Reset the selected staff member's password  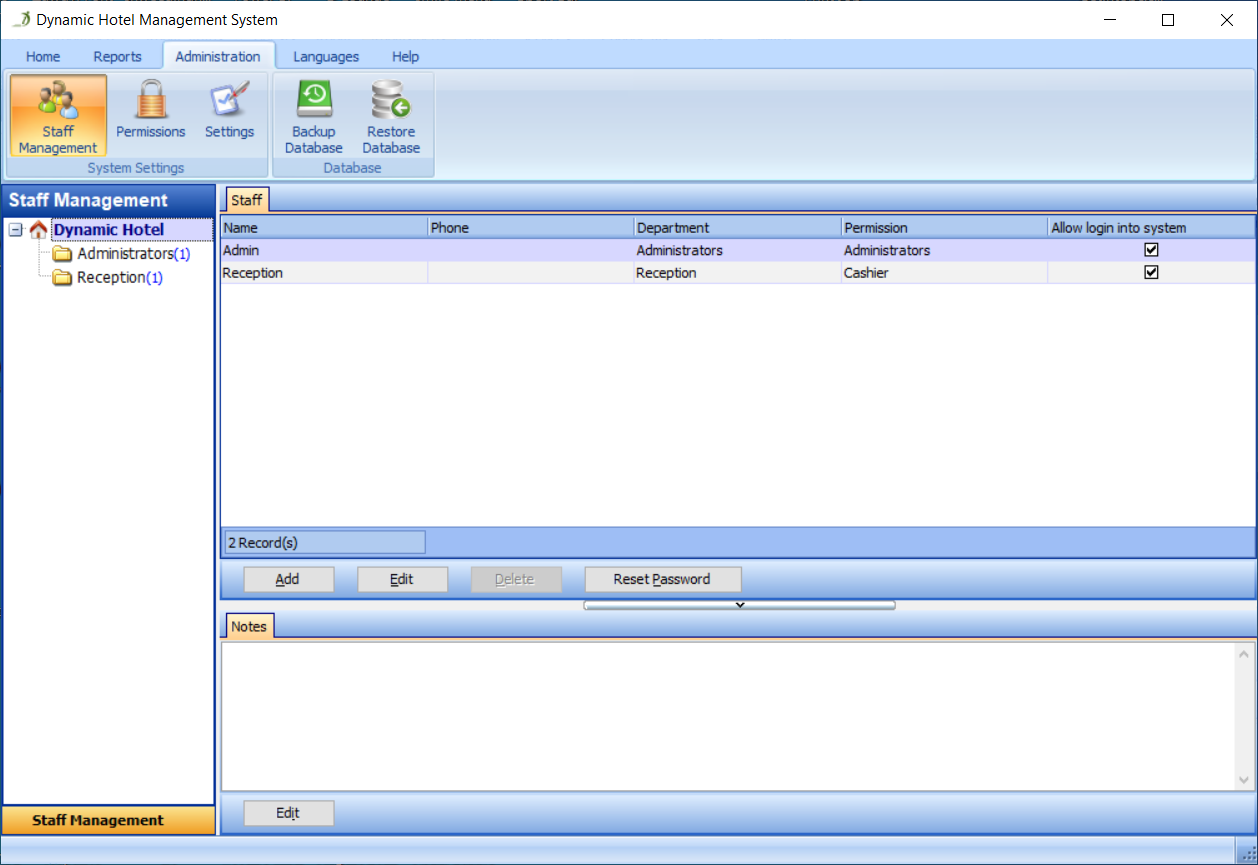coord(662,579)
